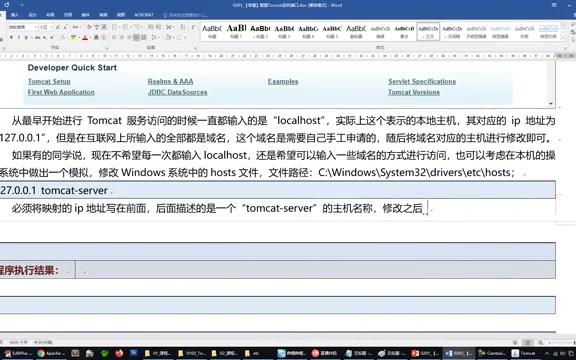Select the AaBbC Heading 4 style
Viewport: 576px width, 360px height.
coord(308,31)
